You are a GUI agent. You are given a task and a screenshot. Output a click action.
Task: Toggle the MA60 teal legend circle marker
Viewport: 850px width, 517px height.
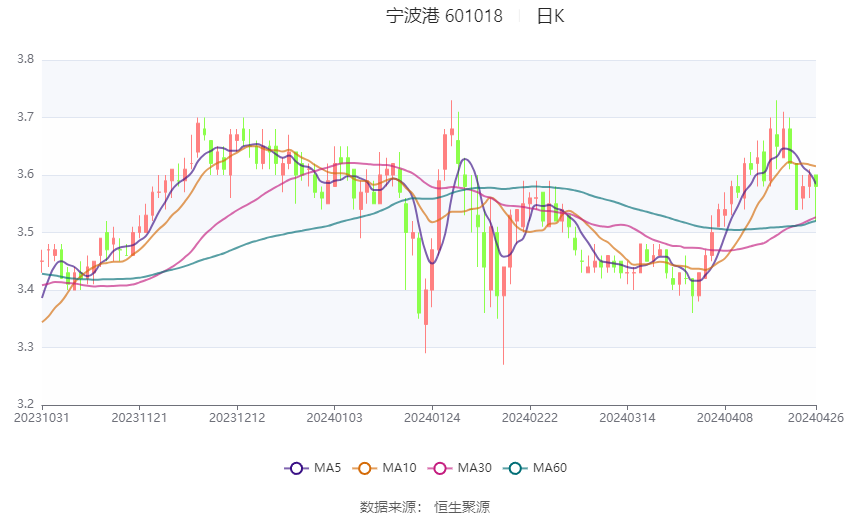pyautogui.click(x=515, y=468)
